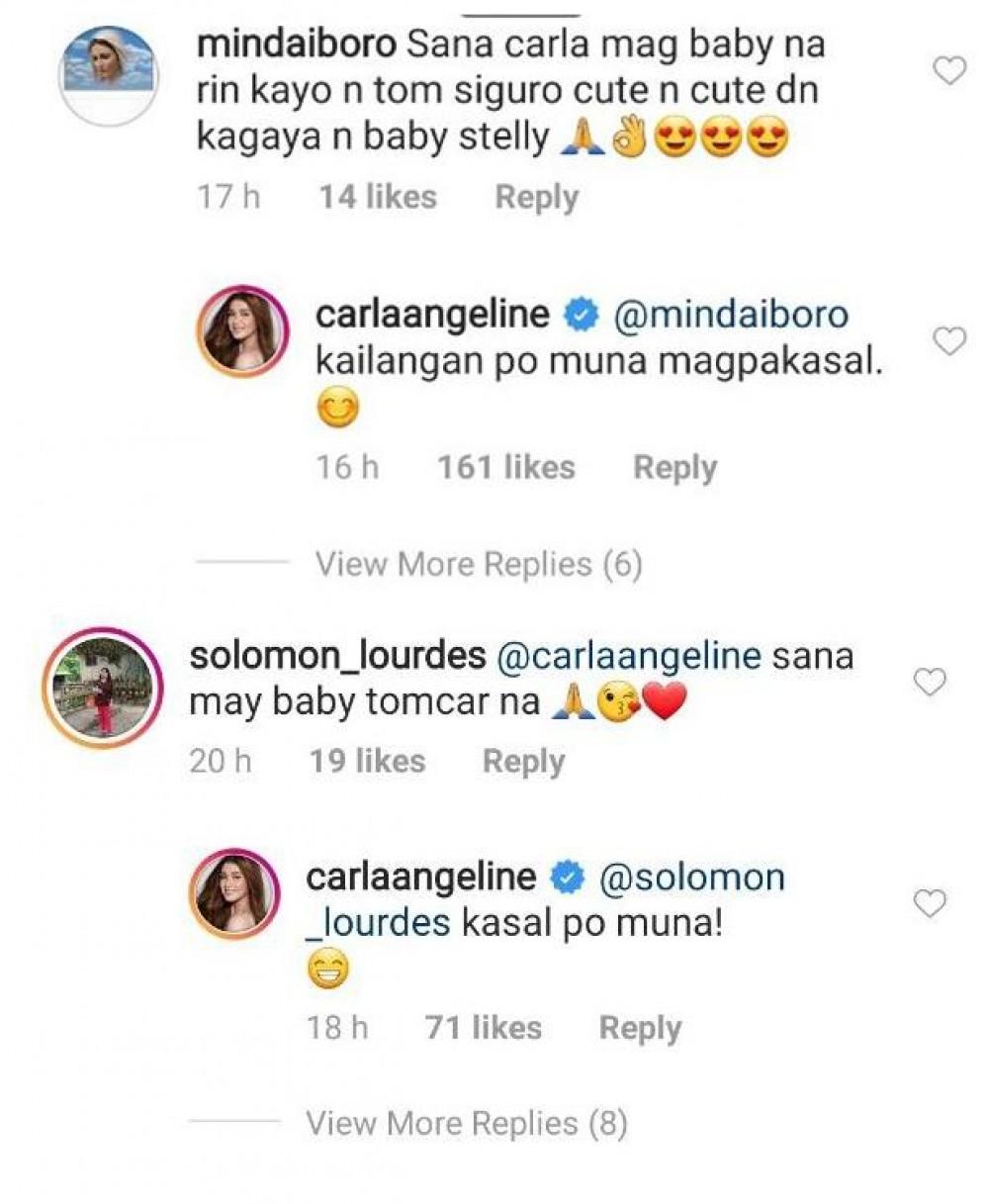Image resolution: width=989 pixels, height=1204 pixels.
Task: Expand View More Replies (6)
Action: (479, 565)
